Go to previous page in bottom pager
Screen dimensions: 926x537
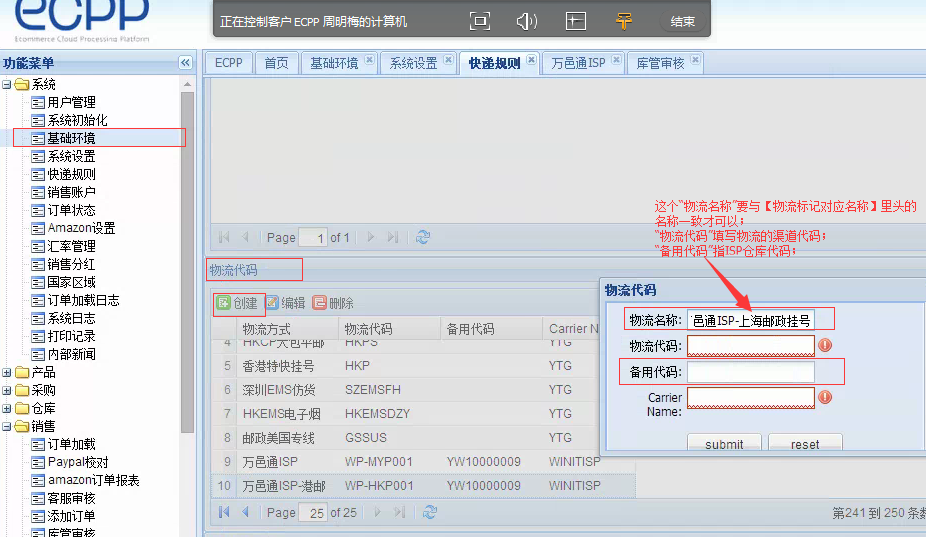coord(245,512)
